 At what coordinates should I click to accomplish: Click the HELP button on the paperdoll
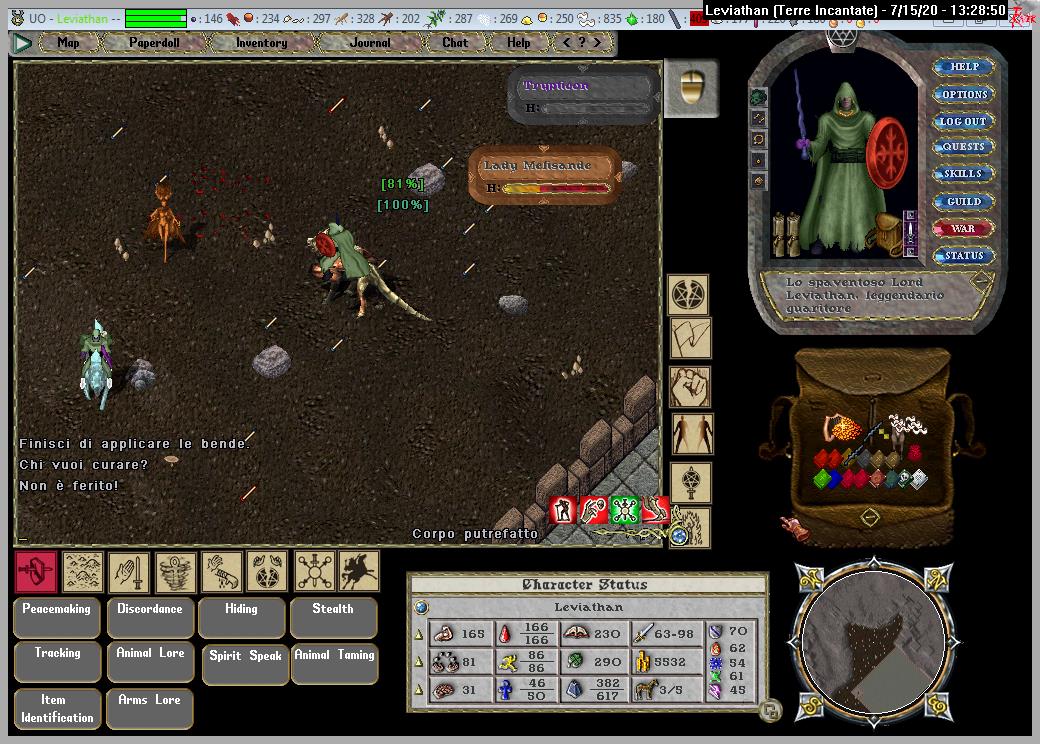point(964,66)
